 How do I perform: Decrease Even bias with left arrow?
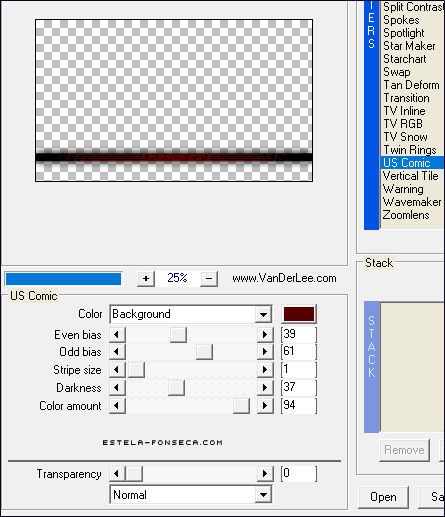tap(117, 334)
